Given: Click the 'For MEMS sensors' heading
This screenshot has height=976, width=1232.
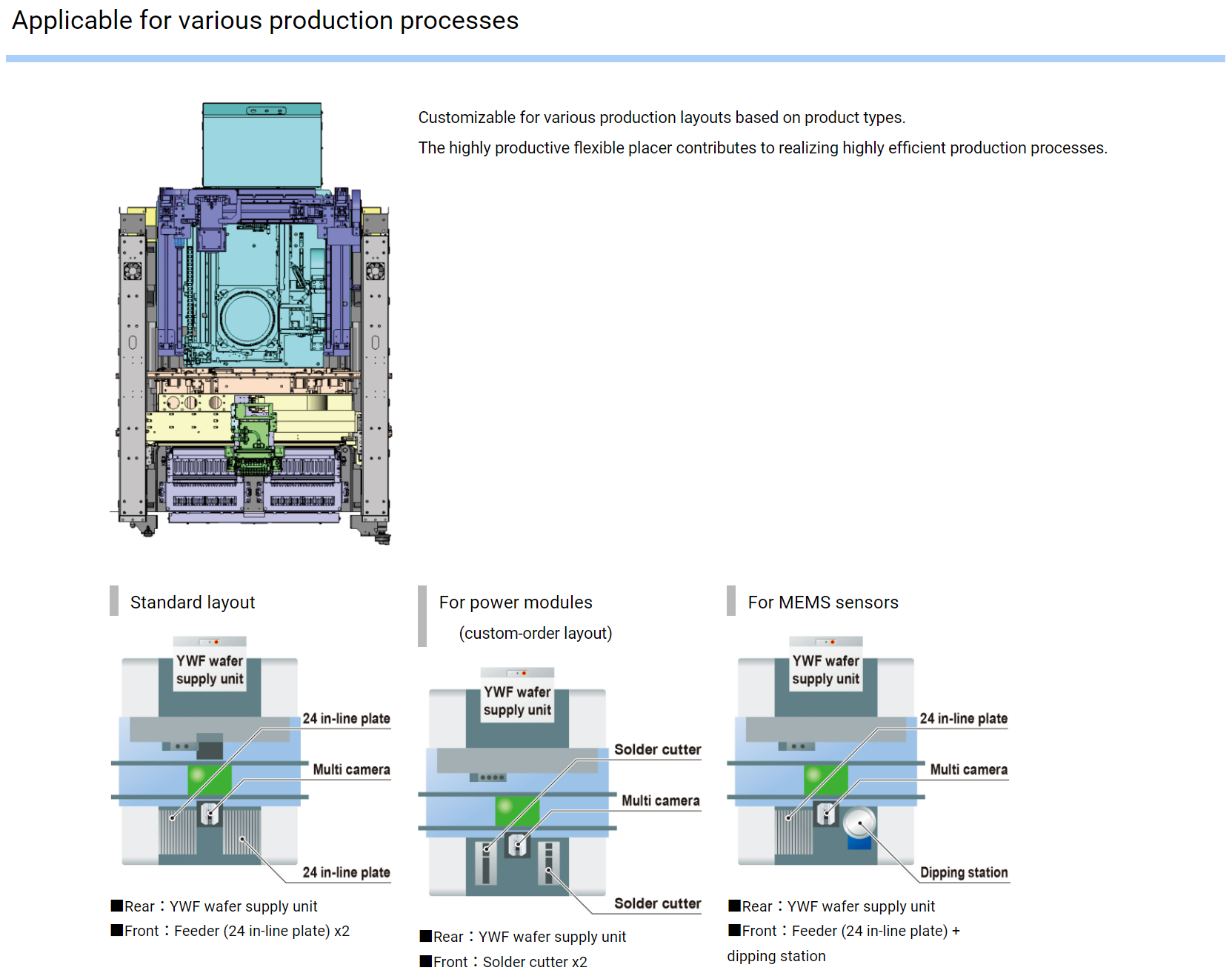Looking at the screenshot, I should coord(823,602).
